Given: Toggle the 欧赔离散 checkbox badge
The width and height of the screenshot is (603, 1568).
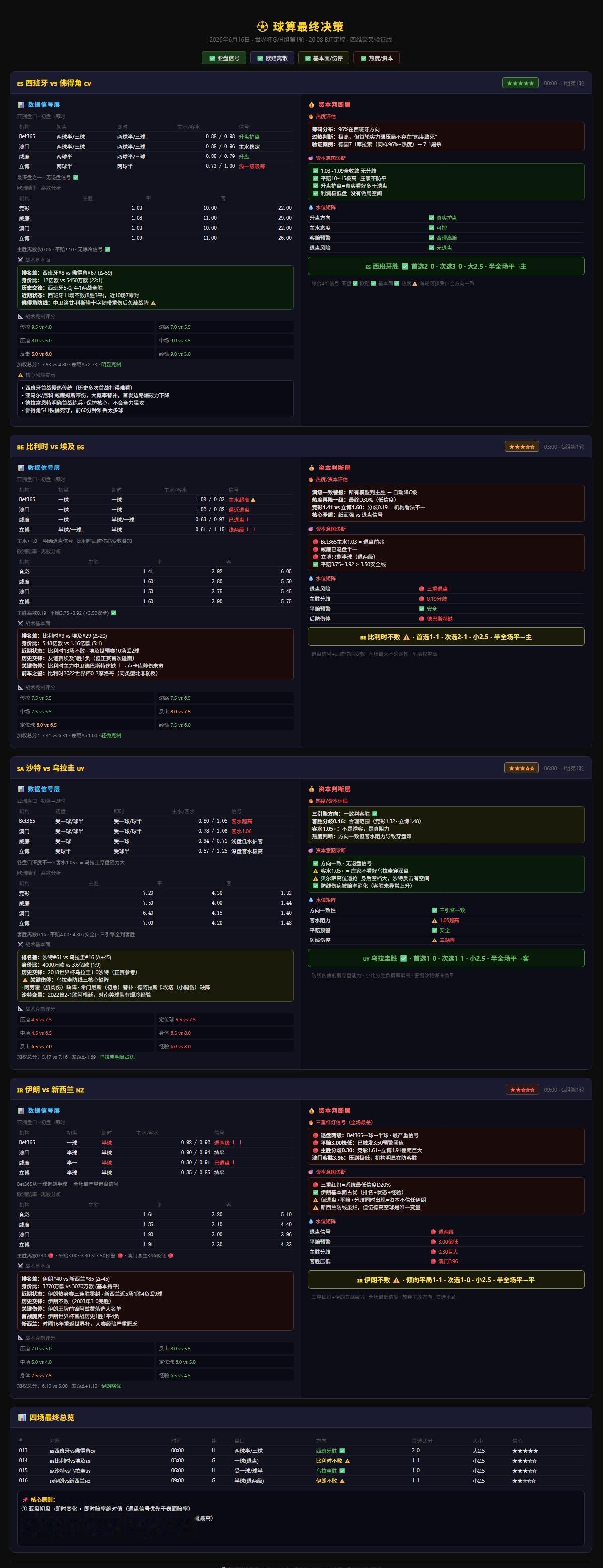Looking at the screenshot, I should tap(272, 58).
